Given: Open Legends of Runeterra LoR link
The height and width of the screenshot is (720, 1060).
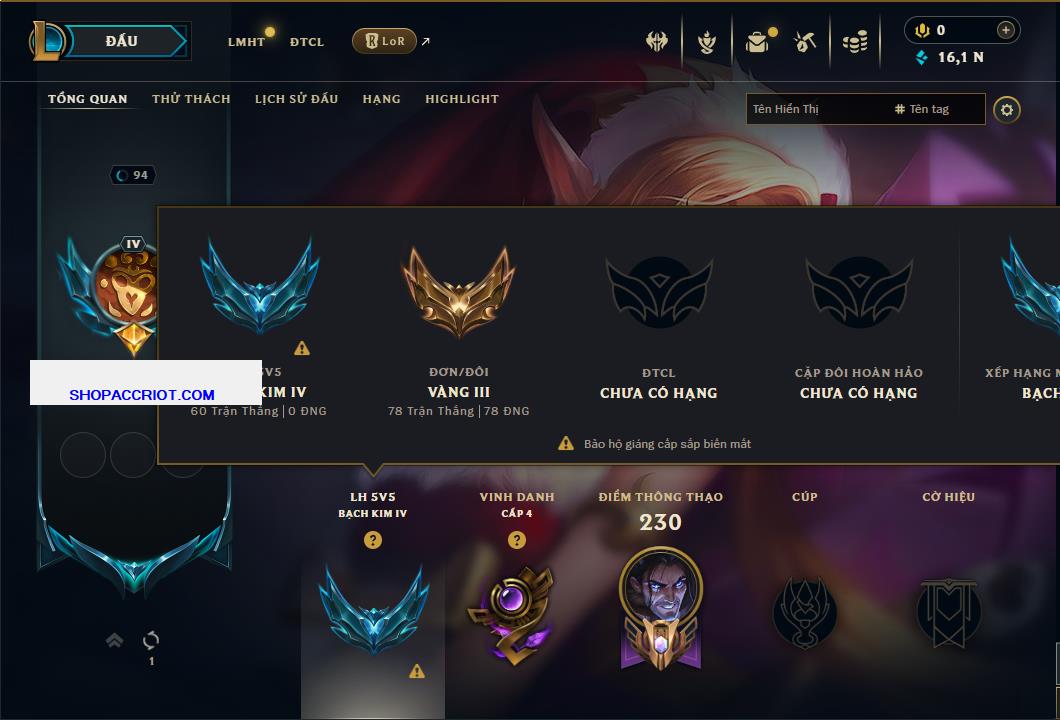Looking at the screenshot, I should pos(385,41).
